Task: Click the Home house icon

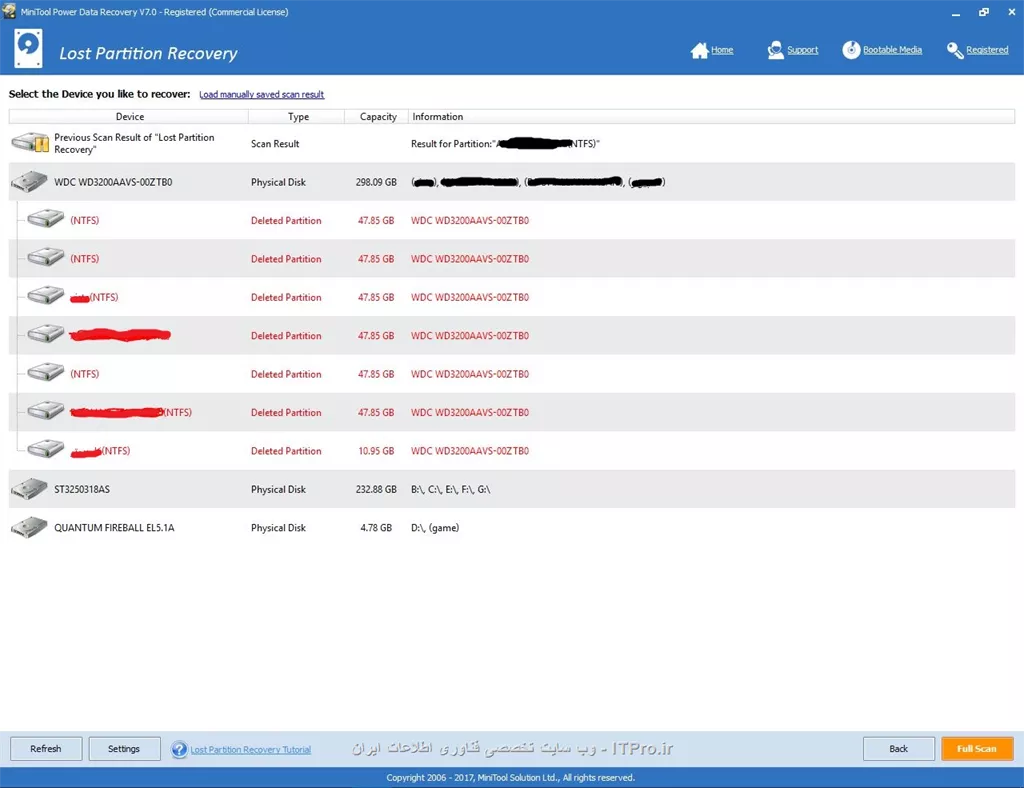Action: pyautogui.click(x=699, y=50)
